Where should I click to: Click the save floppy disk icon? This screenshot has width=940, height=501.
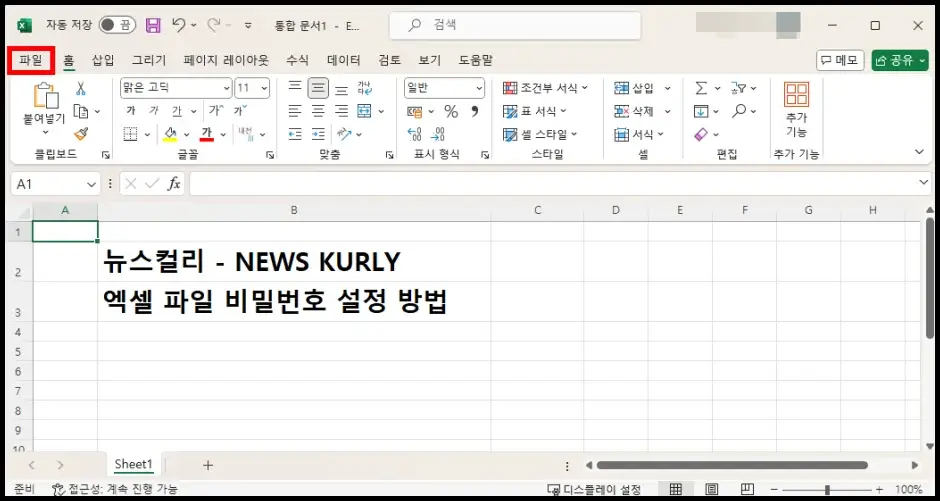point(153,25)
